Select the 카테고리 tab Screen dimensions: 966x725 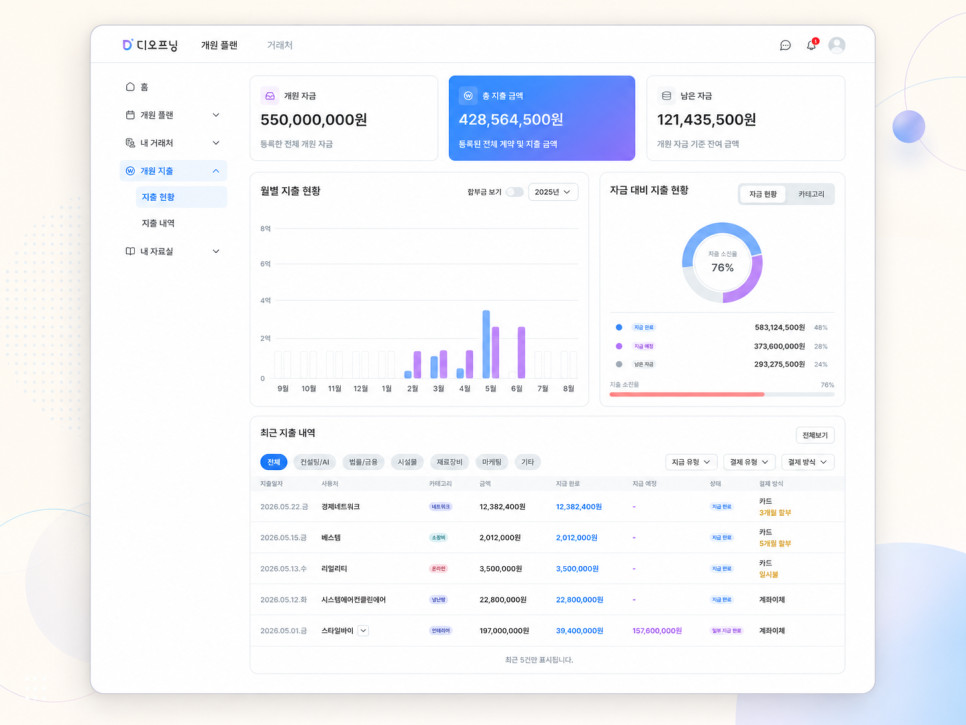(811, 194)
